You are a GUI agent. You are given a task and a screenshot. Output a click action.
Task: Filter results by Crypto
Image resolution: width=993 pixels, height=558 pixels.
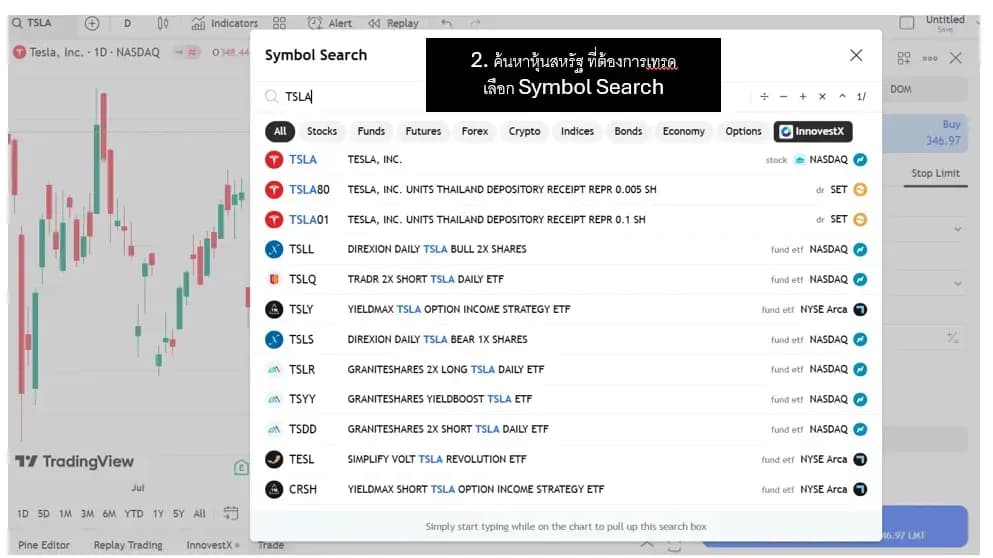tap(524, 131)
